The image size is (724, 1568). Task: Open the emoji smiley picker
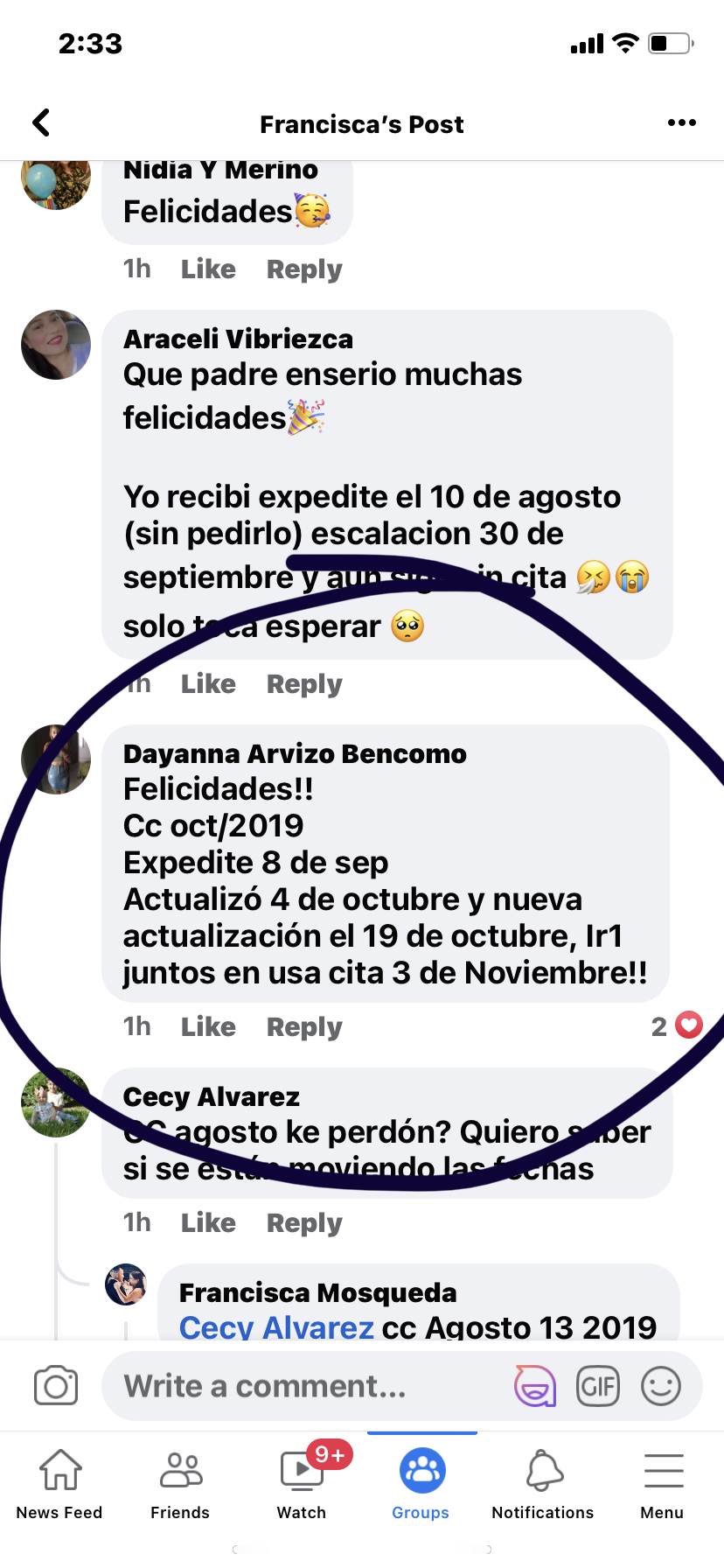[661, 1386]
